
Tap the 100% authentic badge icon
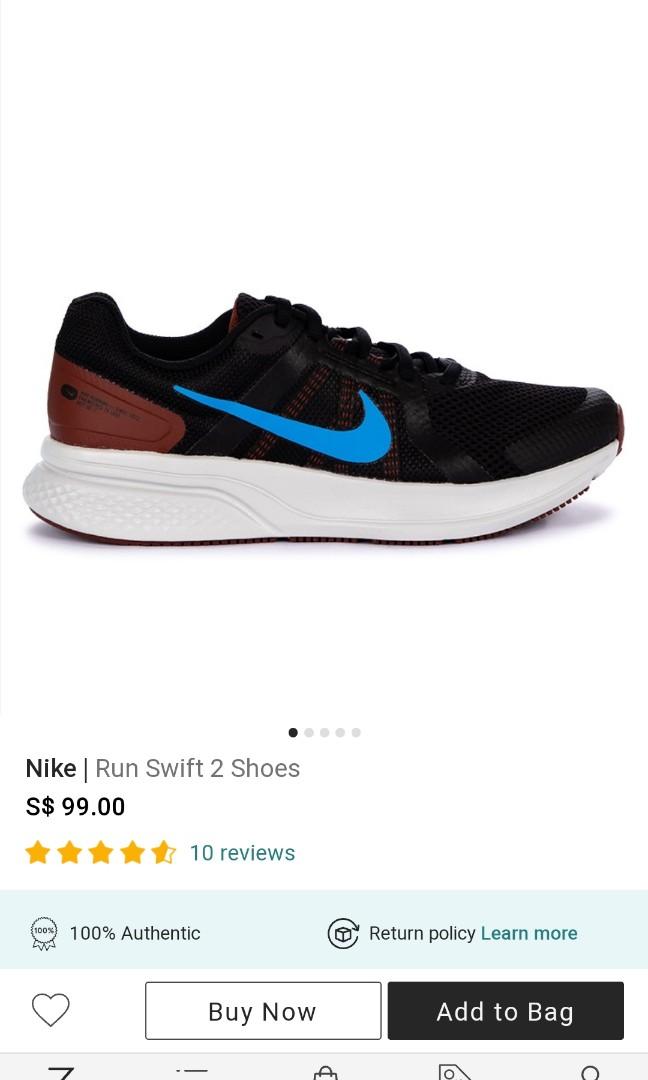[44, 933]
